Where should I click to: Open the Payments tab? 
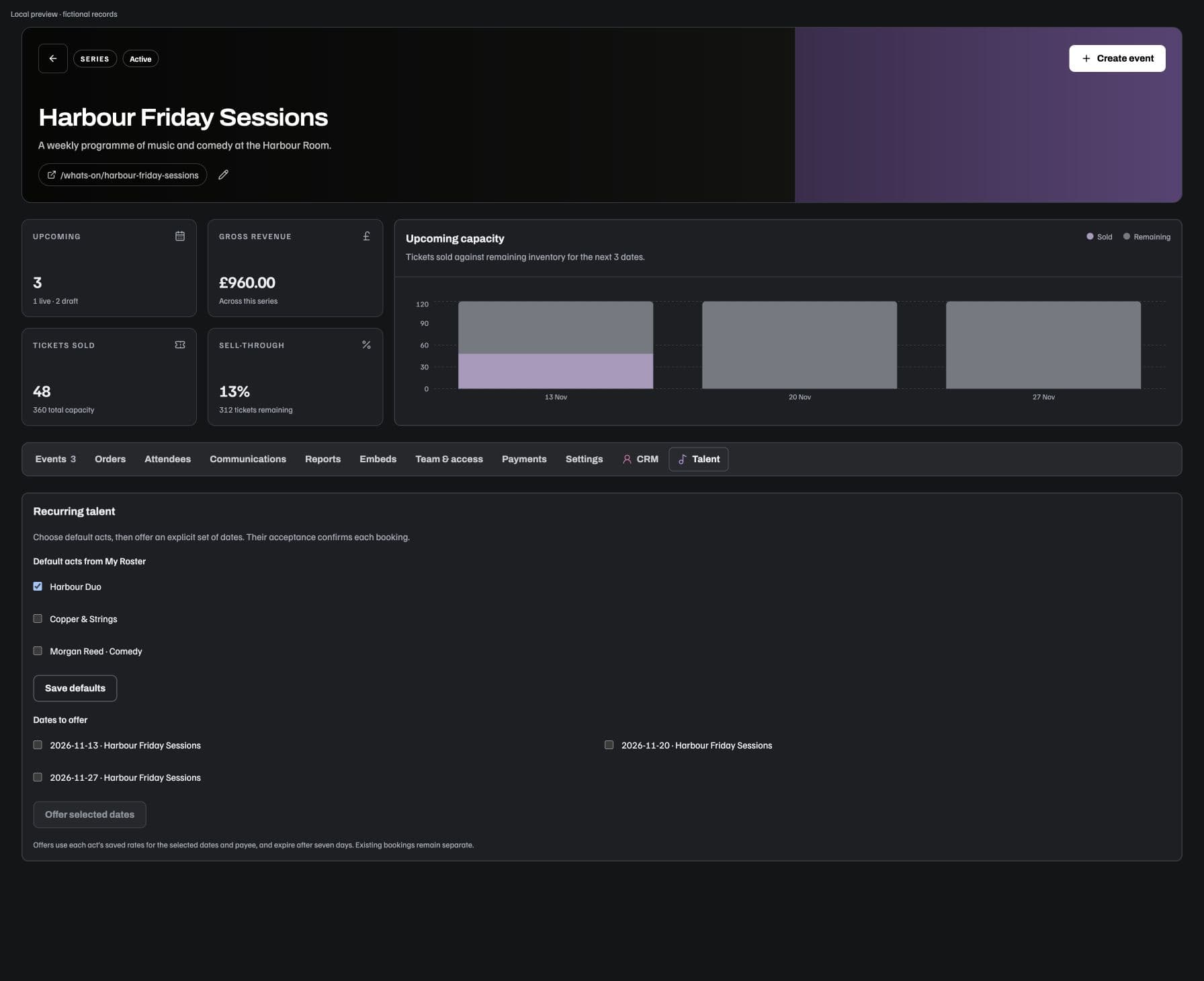[524, 459]
